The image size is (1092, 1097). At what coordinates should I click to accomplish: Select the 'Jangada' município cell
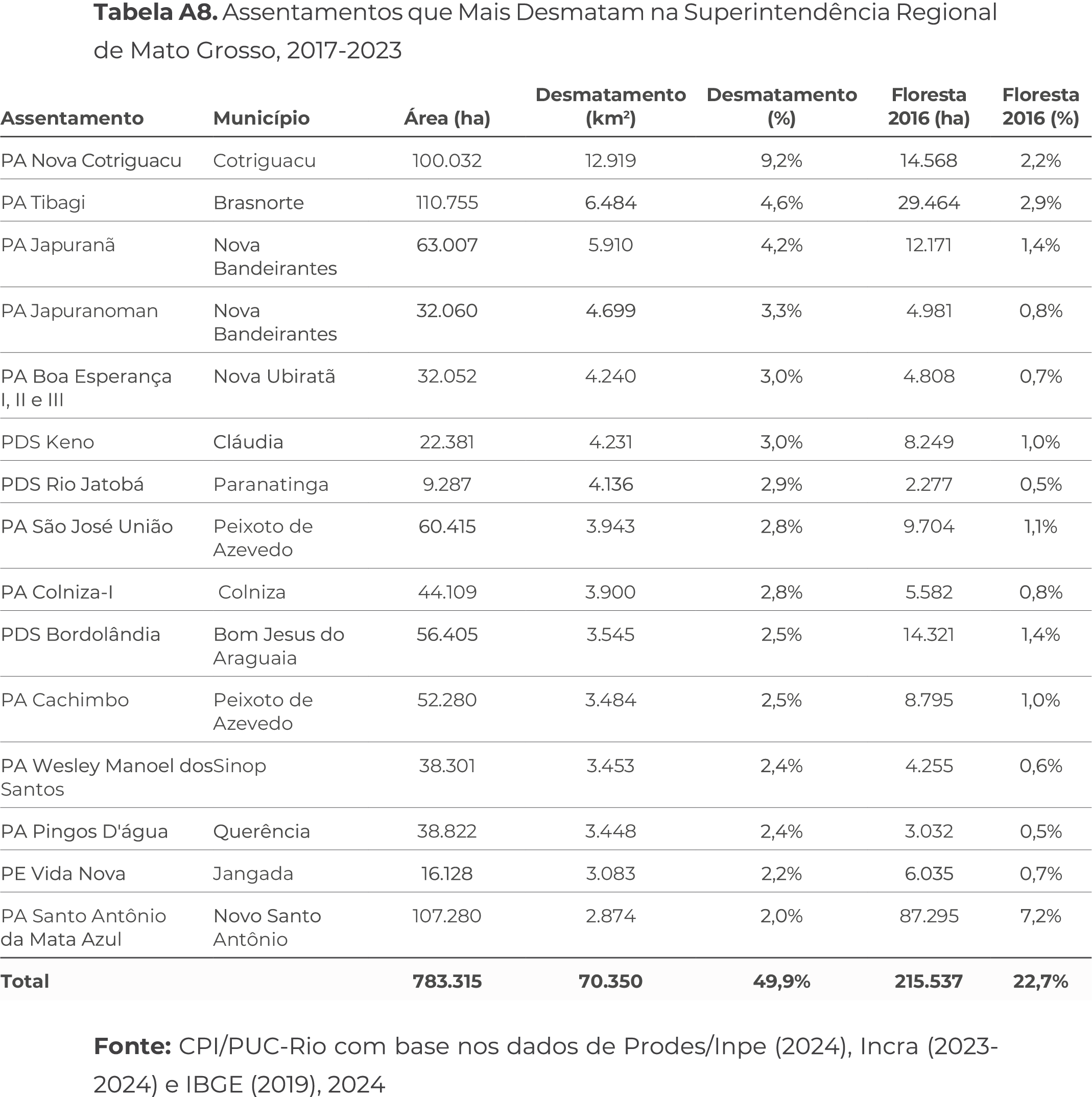253,874
